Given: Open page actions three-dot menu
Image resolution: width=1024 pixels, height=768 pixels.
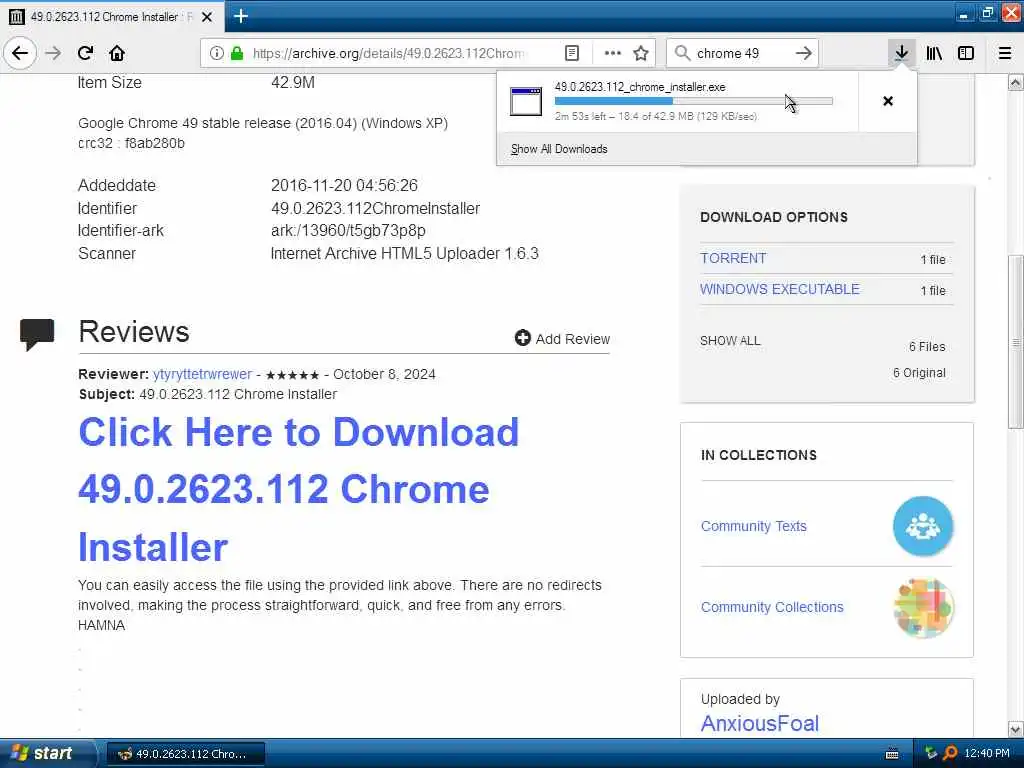Looking at the screenshot, I should [x=613, y=53].
